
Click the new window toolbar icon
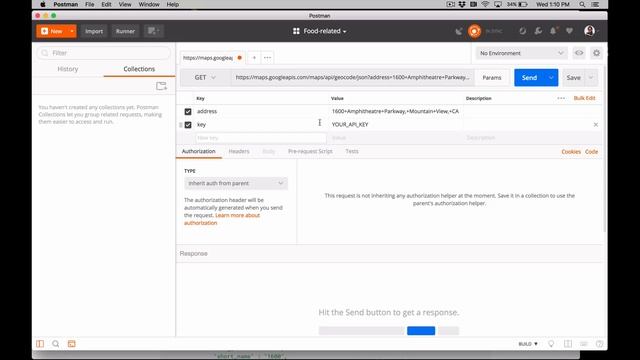pyautogui.click(x=153, y=31)
